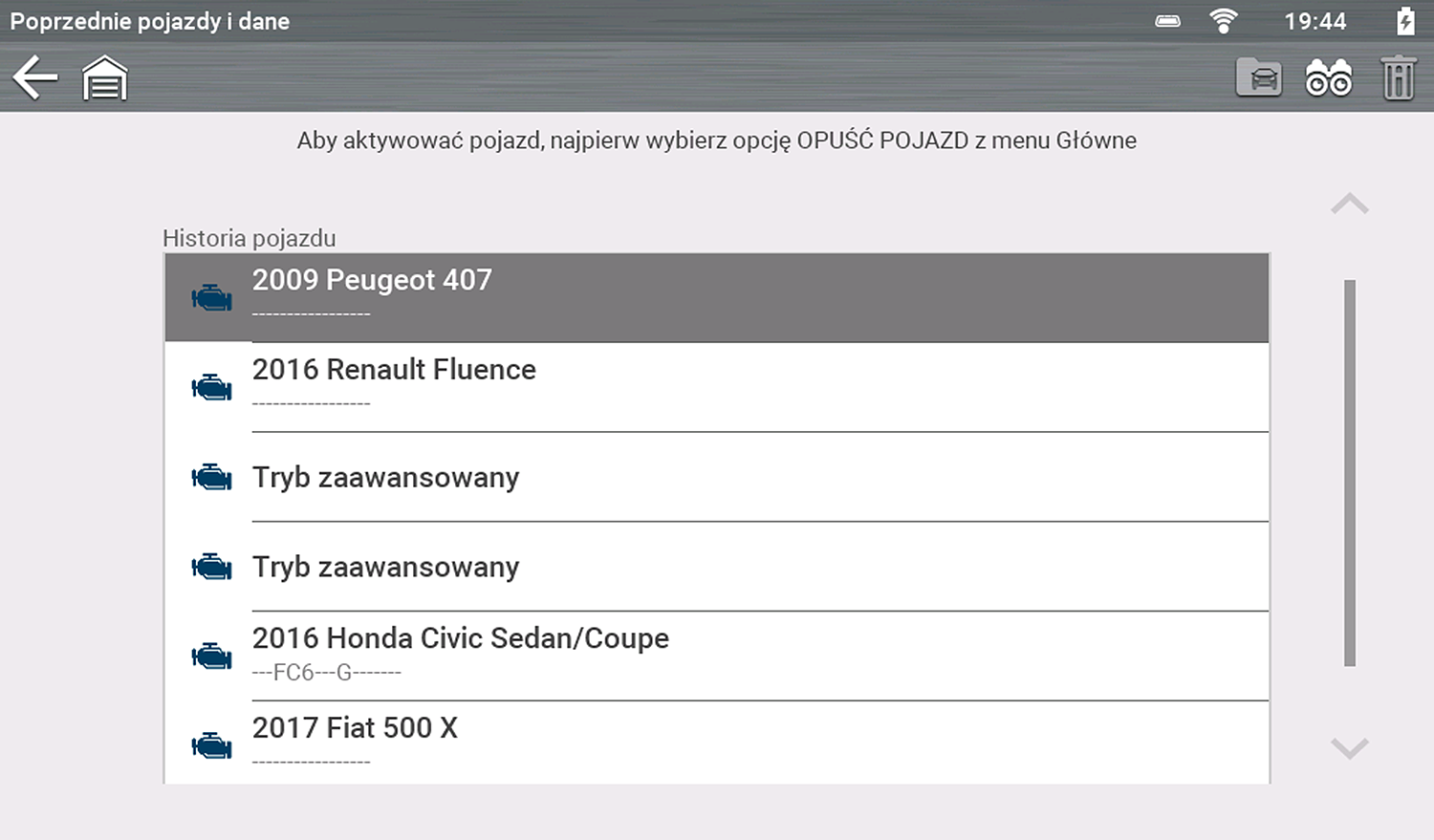The width and height of the screenshot is (1434, 840).
Task: Click the battery charging indicator
Action: [x=1404, y=21]
